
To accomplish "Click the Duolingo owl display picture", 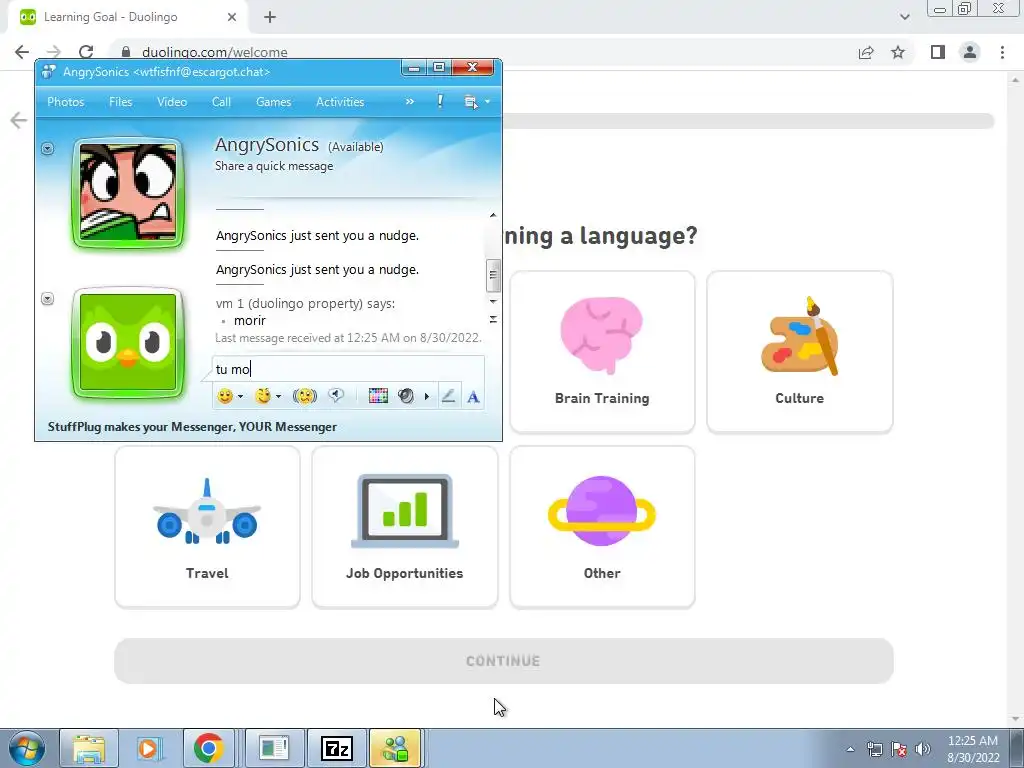I will 128,342.
